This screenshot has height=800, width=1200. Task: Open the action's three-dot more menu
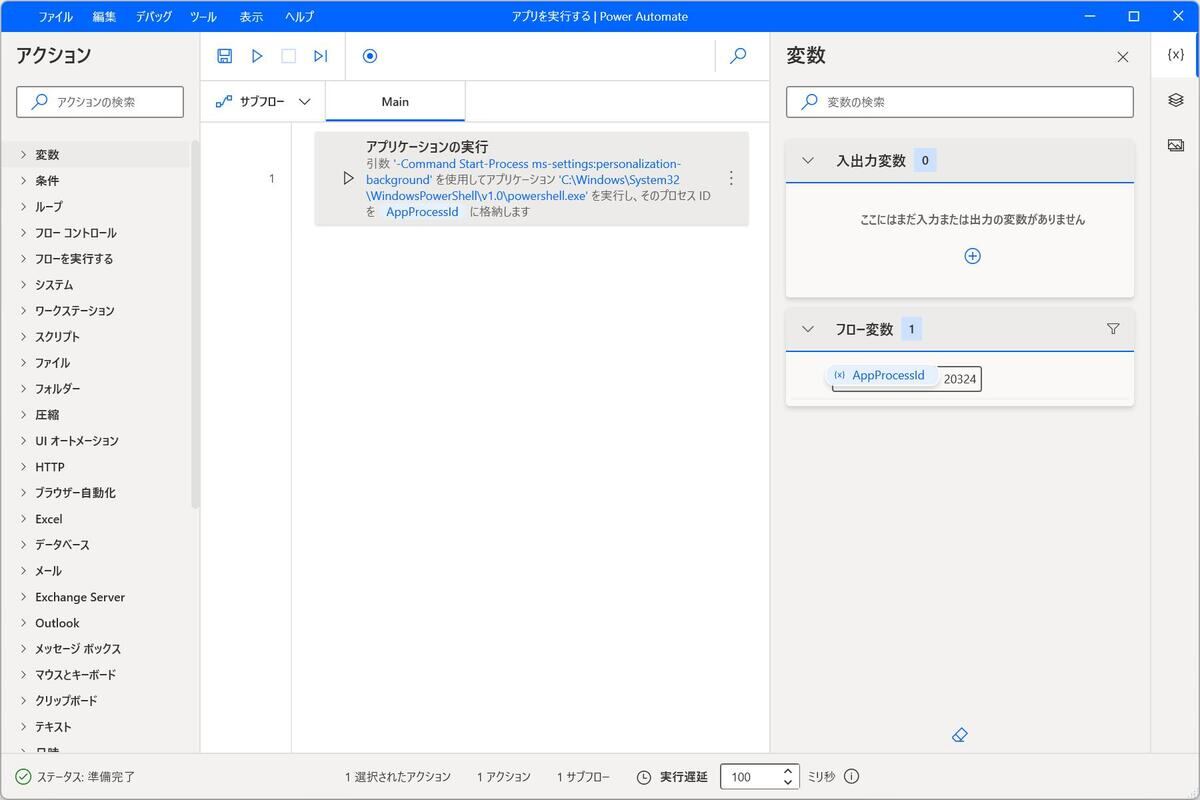[x=731, y=178]
